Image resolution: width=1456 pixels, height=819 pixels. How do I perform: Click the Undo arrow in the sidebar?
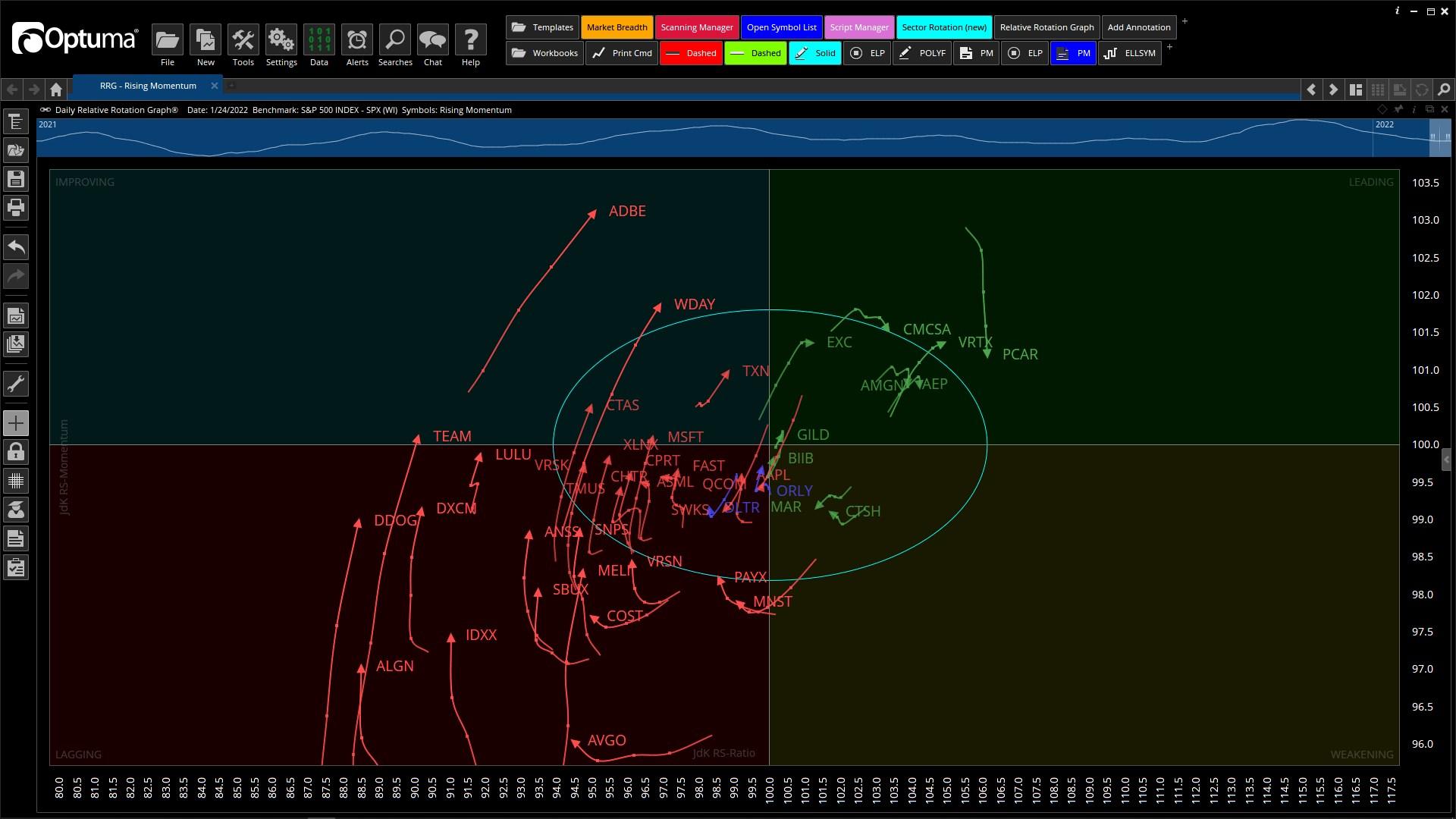point(16,246)
